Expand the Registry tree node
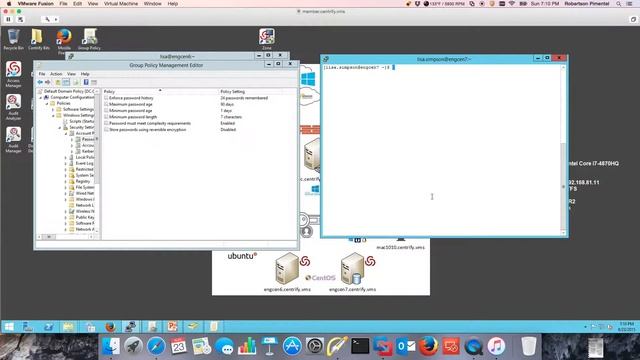The image size is (640, 360). click(66, 181)
